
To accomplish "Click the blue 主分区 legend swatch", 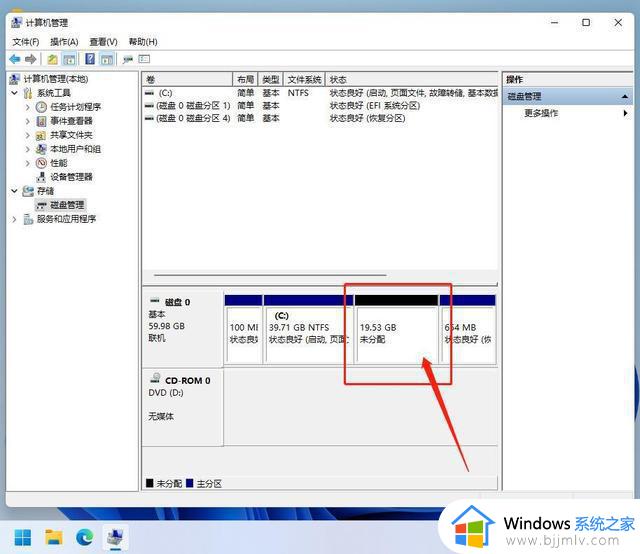I will click(x=189, y=483).
